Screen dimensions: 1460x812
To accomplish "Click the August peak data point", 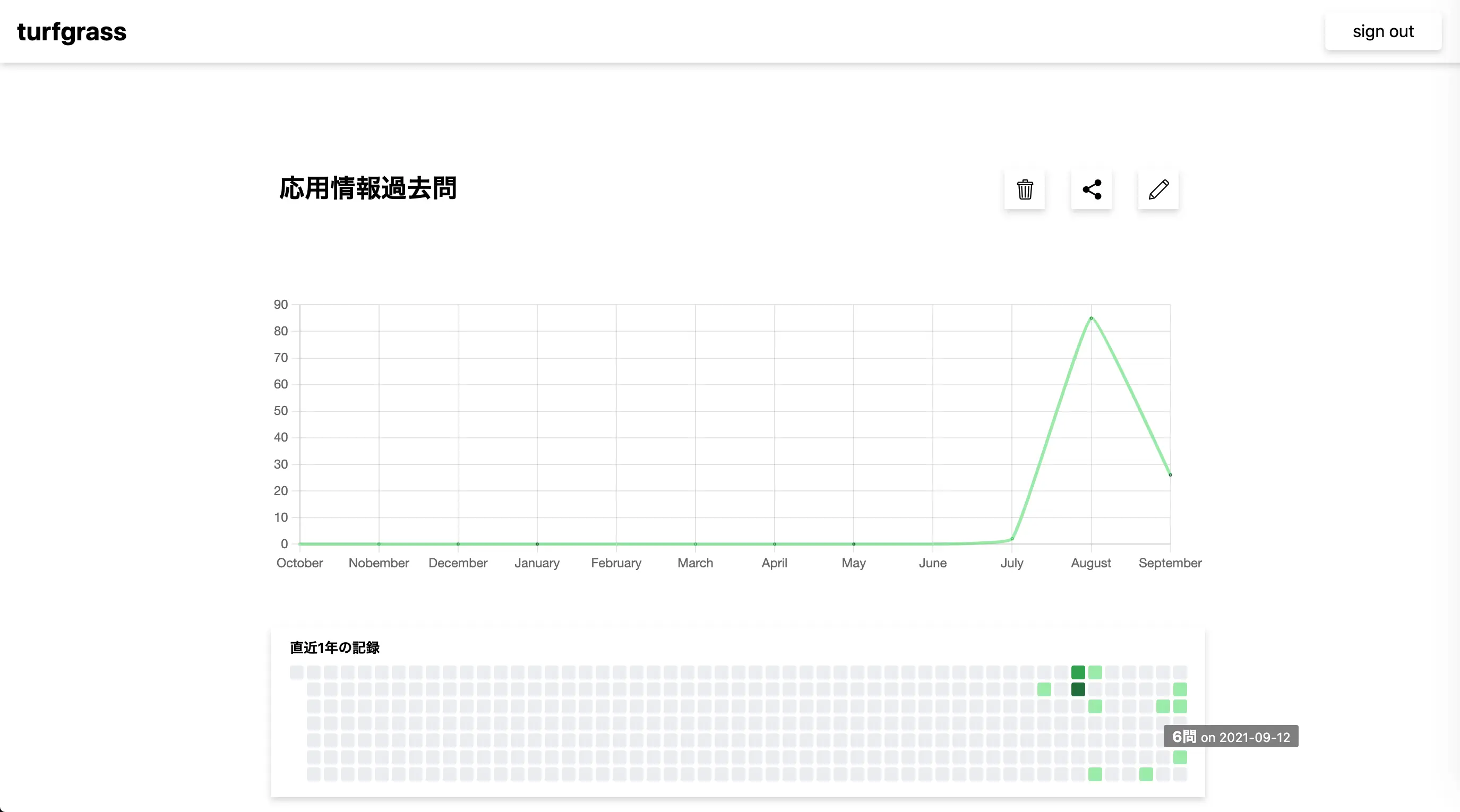I will pos(1091,318).
